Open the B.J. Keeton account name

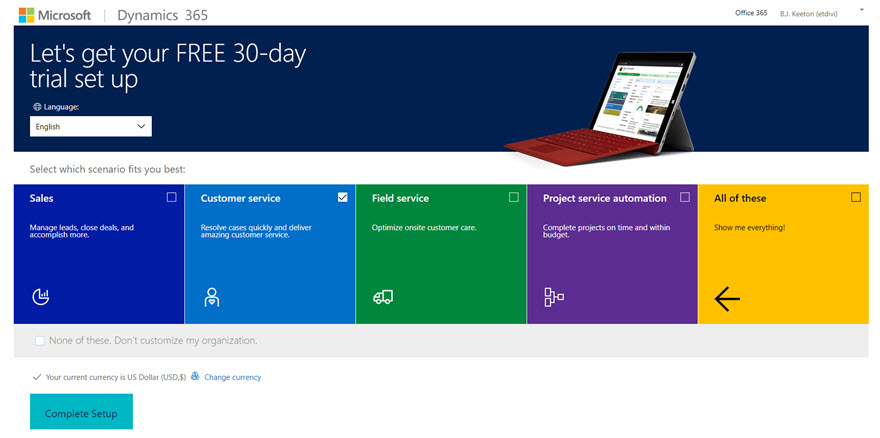click(808, 14)
